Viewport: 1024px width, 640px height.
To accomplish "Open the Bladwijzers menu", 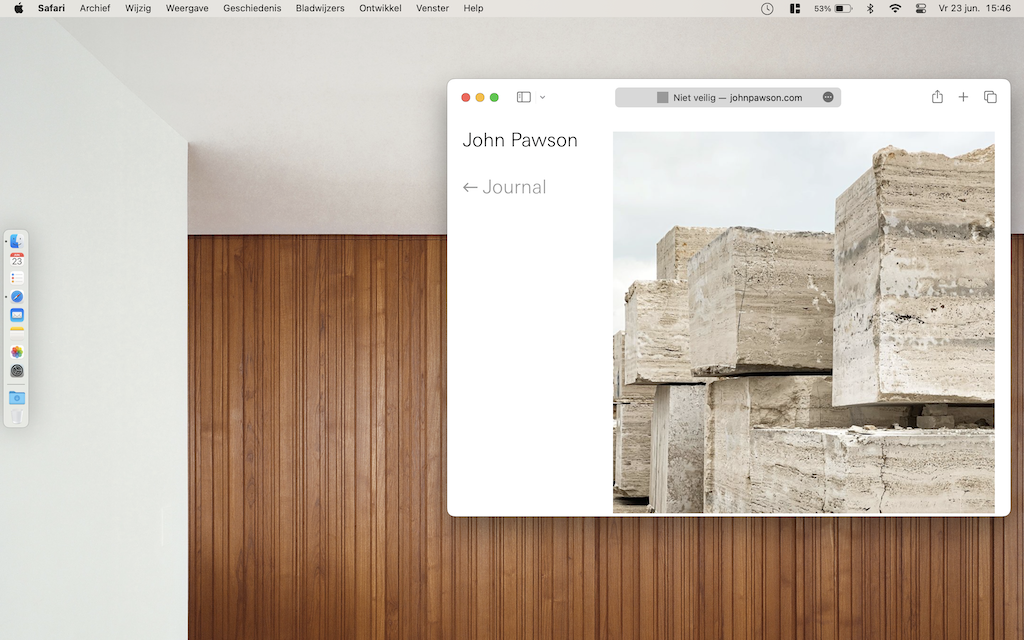I will click(x=320, y=8).
